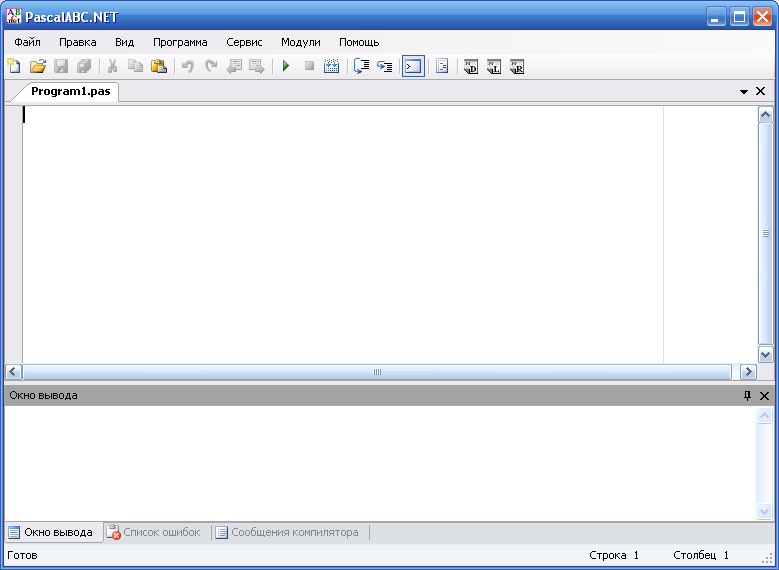Toggle the output window toolbar button
Image resolution: width=779 pixels, height=570 pixels.
click(412, 67)
